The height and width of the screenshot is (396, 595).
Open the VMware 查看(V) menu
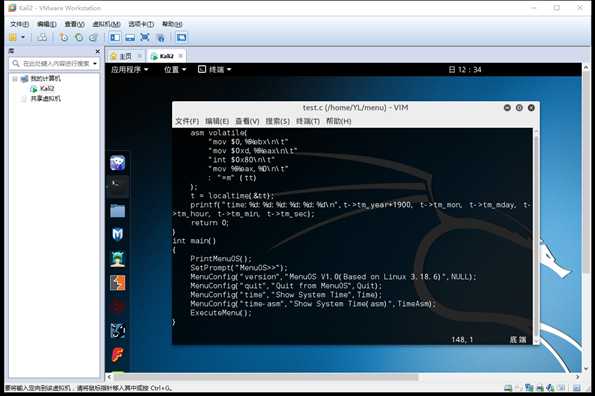pos(74,24)
